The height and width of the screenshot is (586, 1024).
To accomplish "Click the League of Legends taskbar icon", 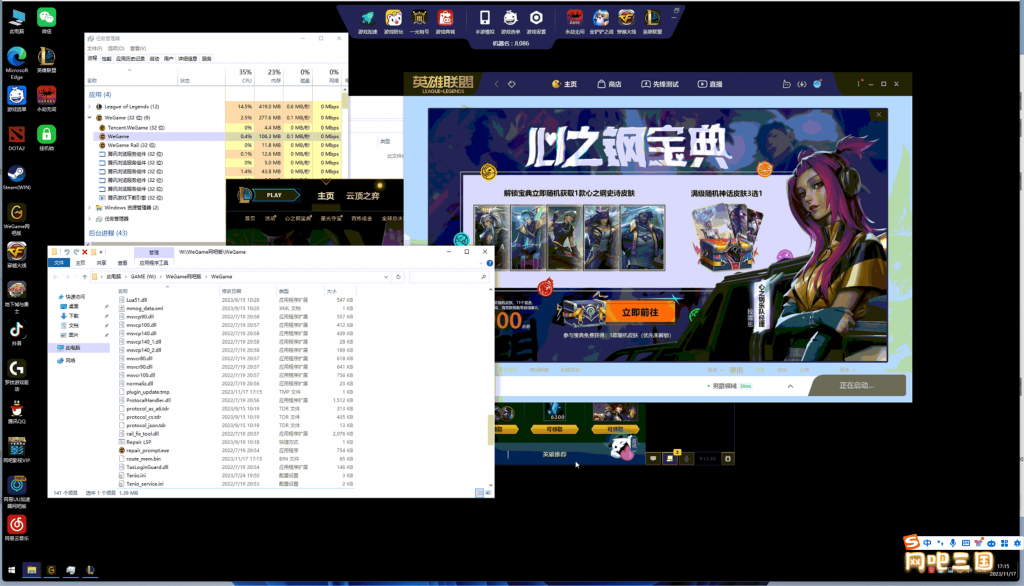I will [90, 570].
